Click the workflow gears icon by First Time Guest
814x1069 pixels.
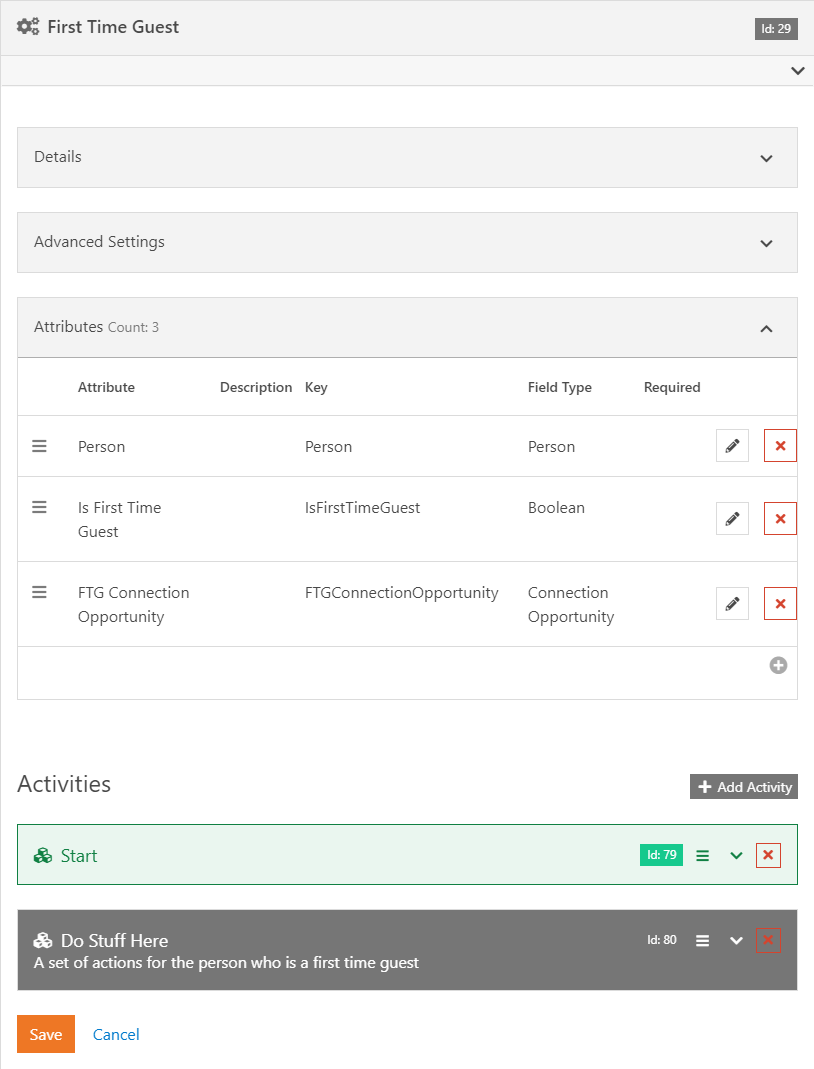tap(28, 27)
